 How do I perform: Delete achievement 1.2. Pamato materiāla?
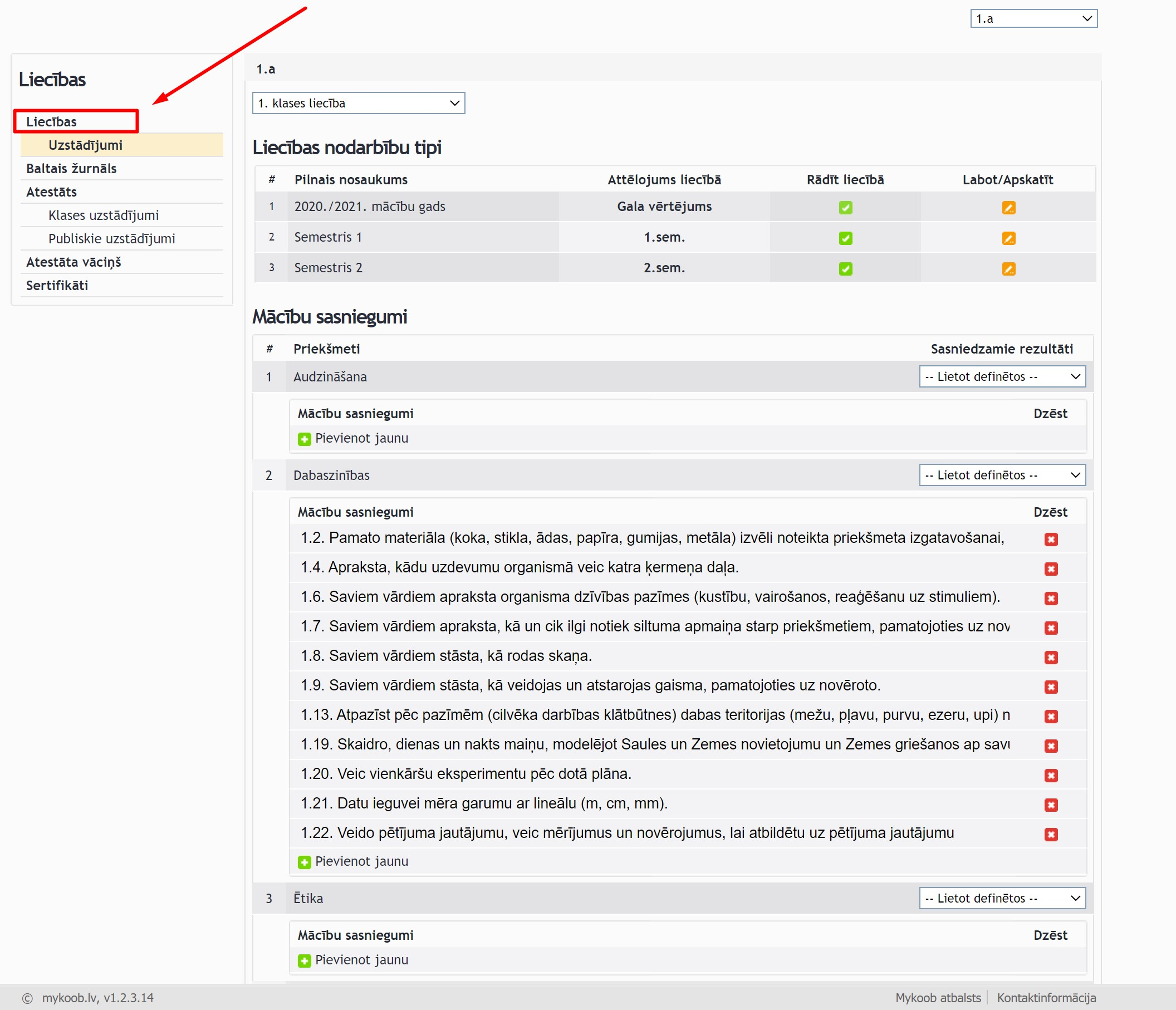click(x=1051, y=540)
